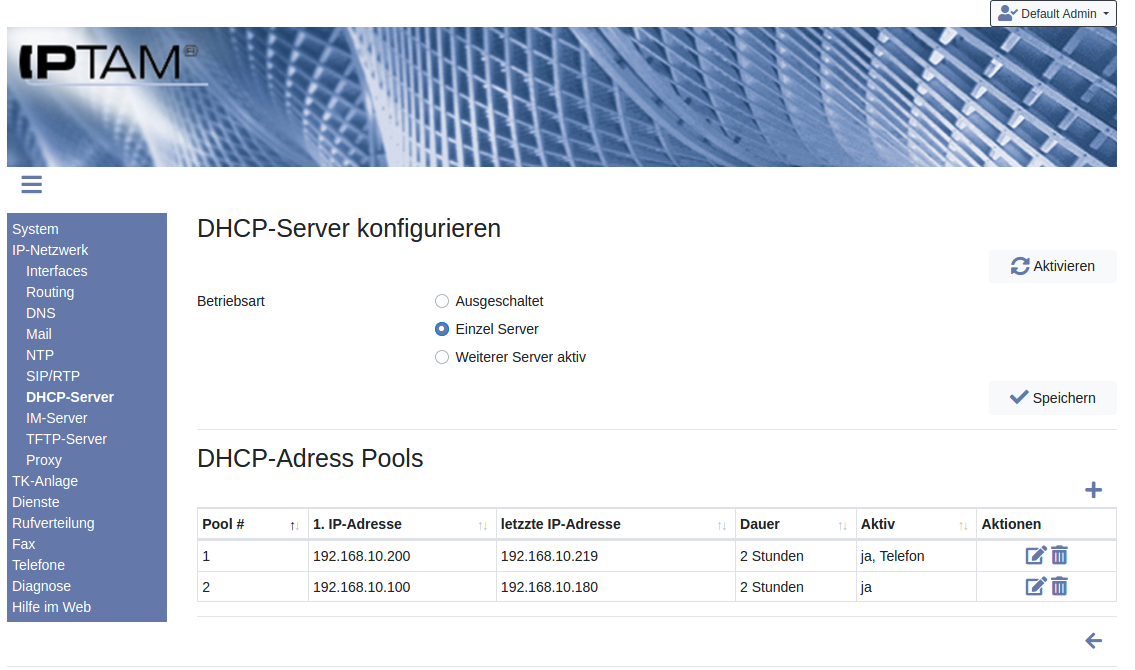The image size is (1135, 670).
Task: Choose Weiterer Server aktiv mode
Action: click(442, 357)
